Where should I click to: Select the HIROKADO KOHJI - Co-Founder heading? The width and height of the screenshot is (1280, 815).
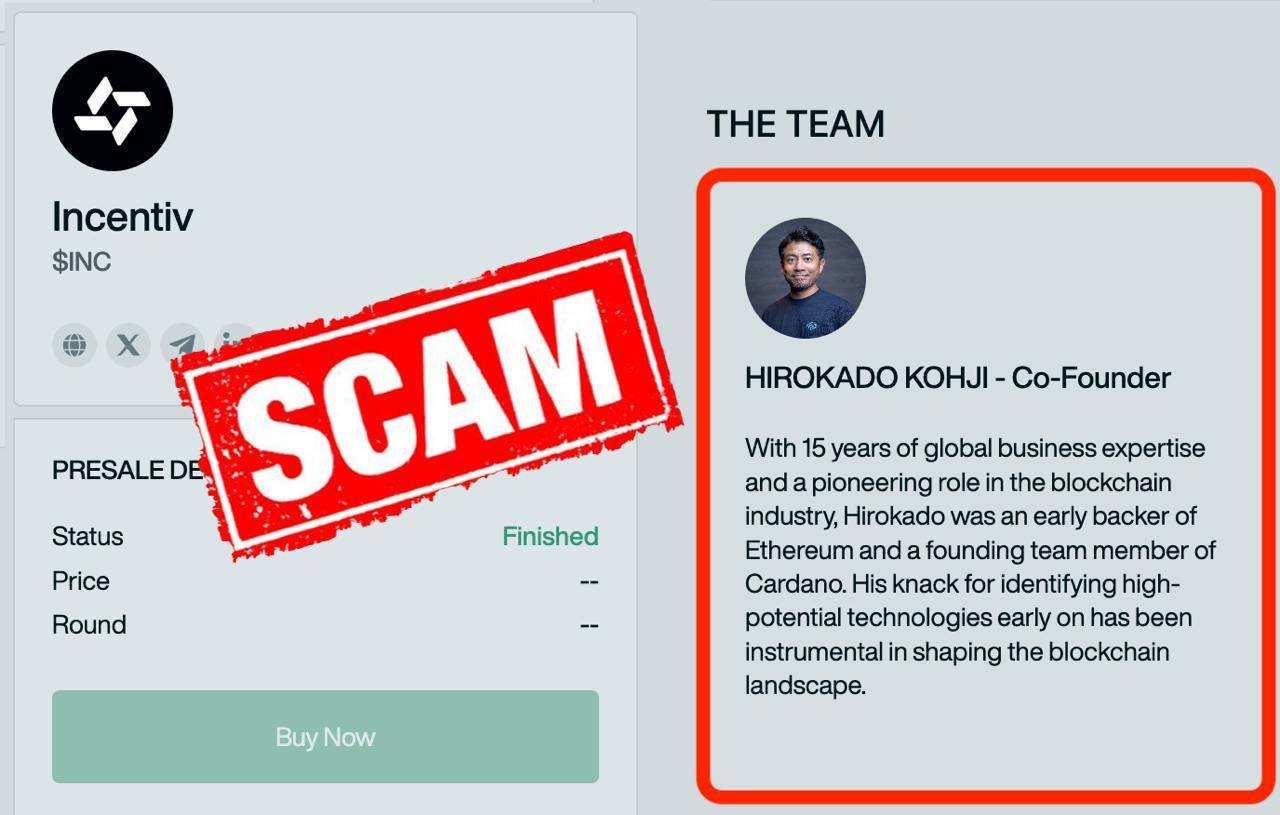click(957, 378)
